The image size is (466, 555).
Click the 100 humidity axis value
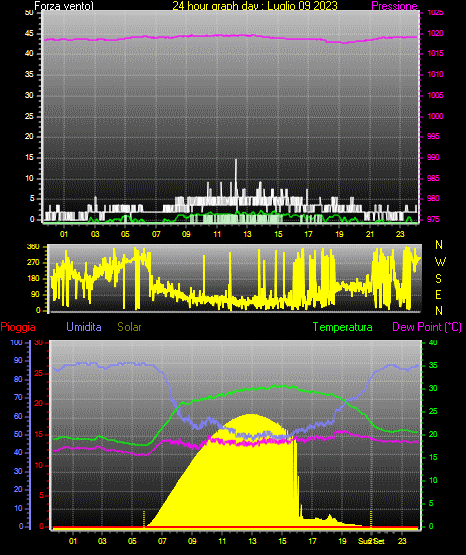[16, 342]
